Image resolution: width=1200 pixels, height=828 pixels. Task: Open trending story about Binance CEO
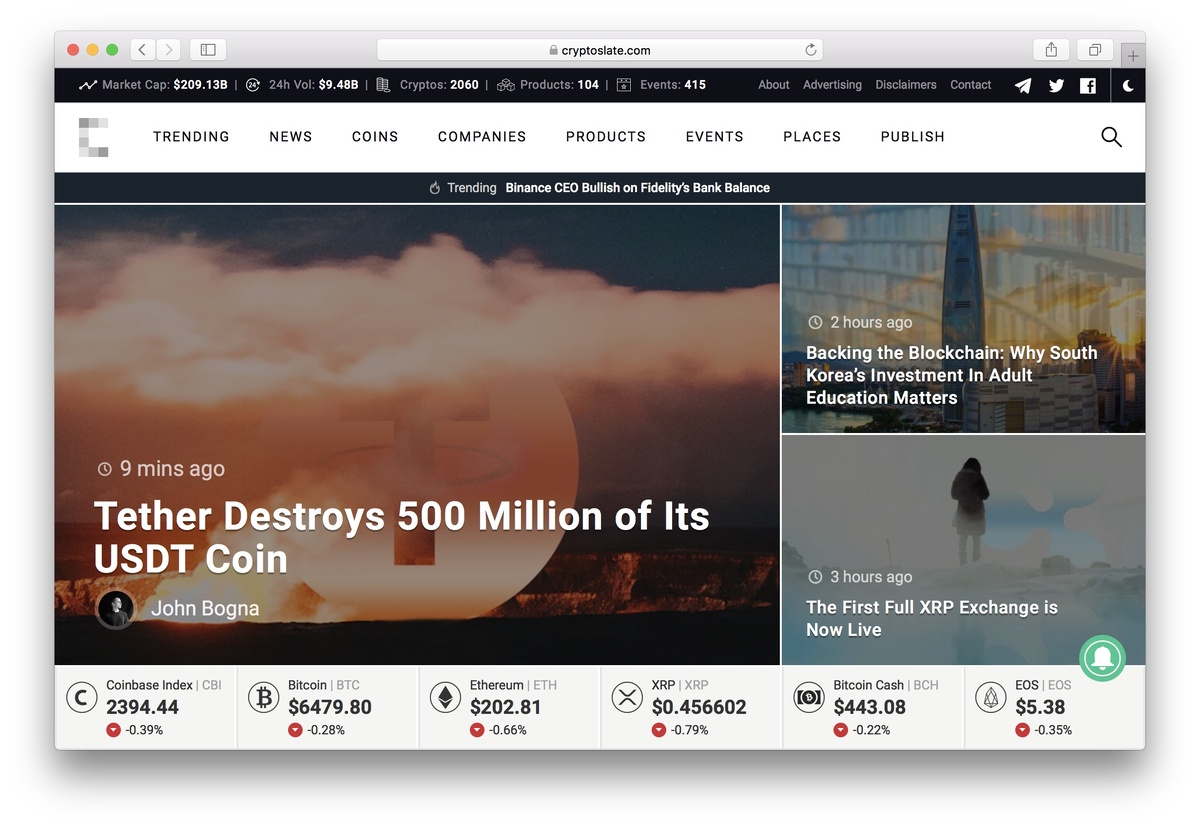[x=638, y=188]
